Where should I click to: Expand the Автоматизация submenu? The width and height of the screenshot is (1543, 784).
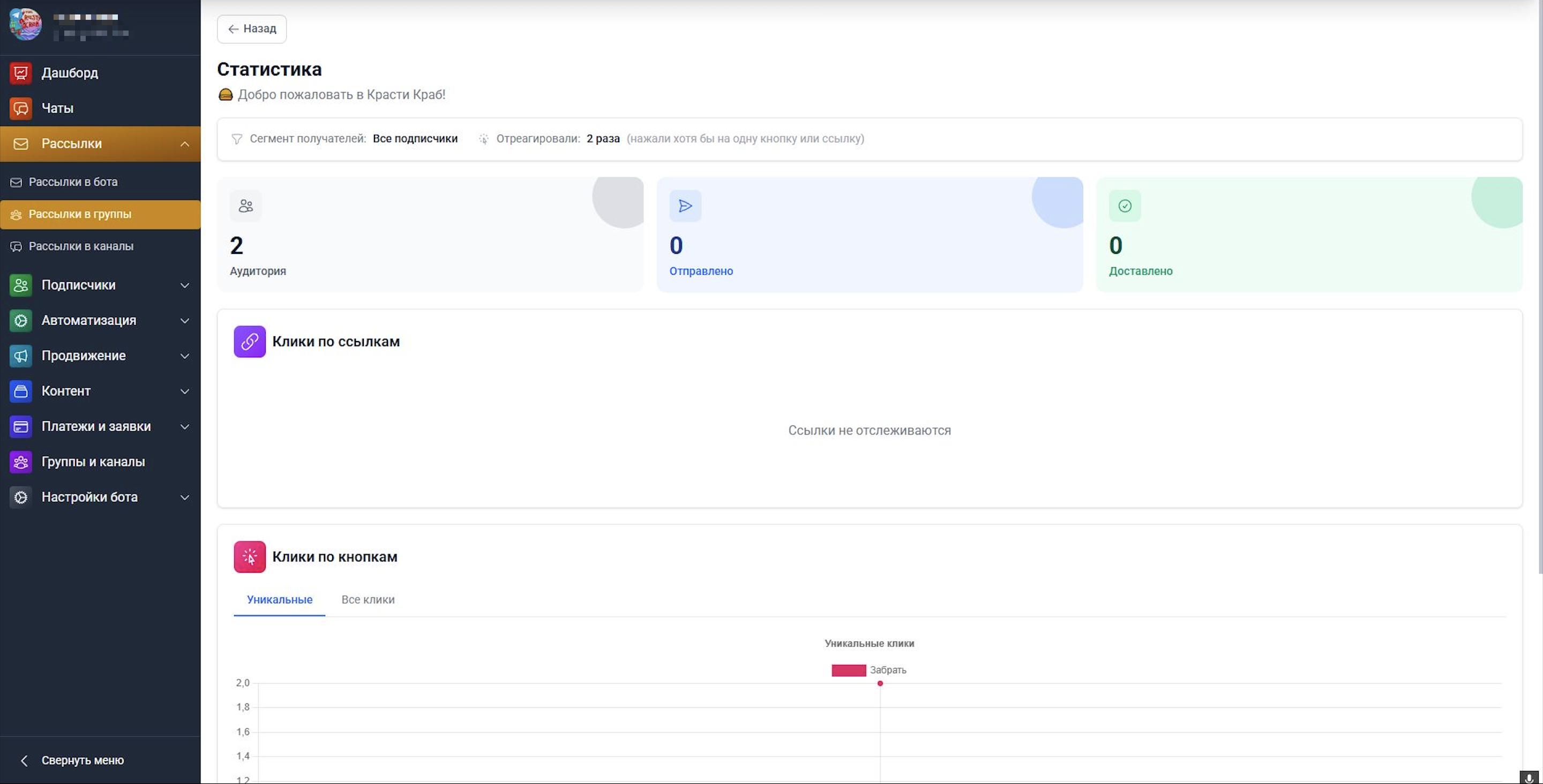click(x=184, y=320)
